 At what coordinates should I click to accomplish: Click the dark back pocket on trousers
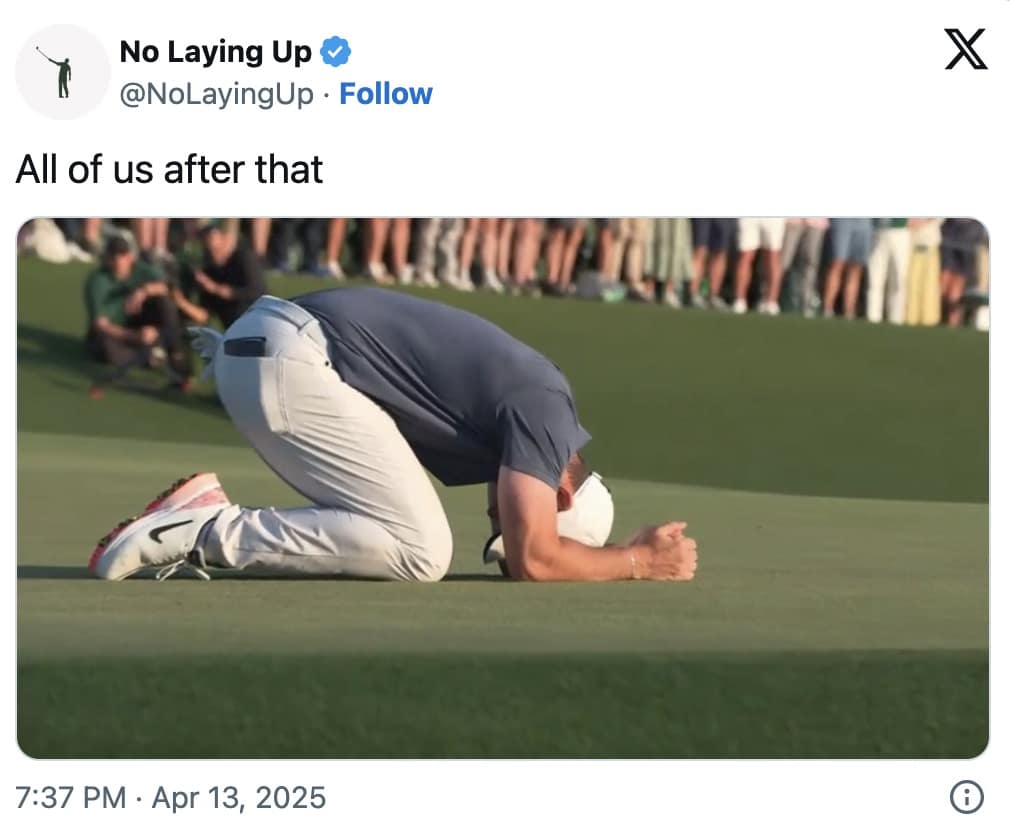(x=245, y=346)
